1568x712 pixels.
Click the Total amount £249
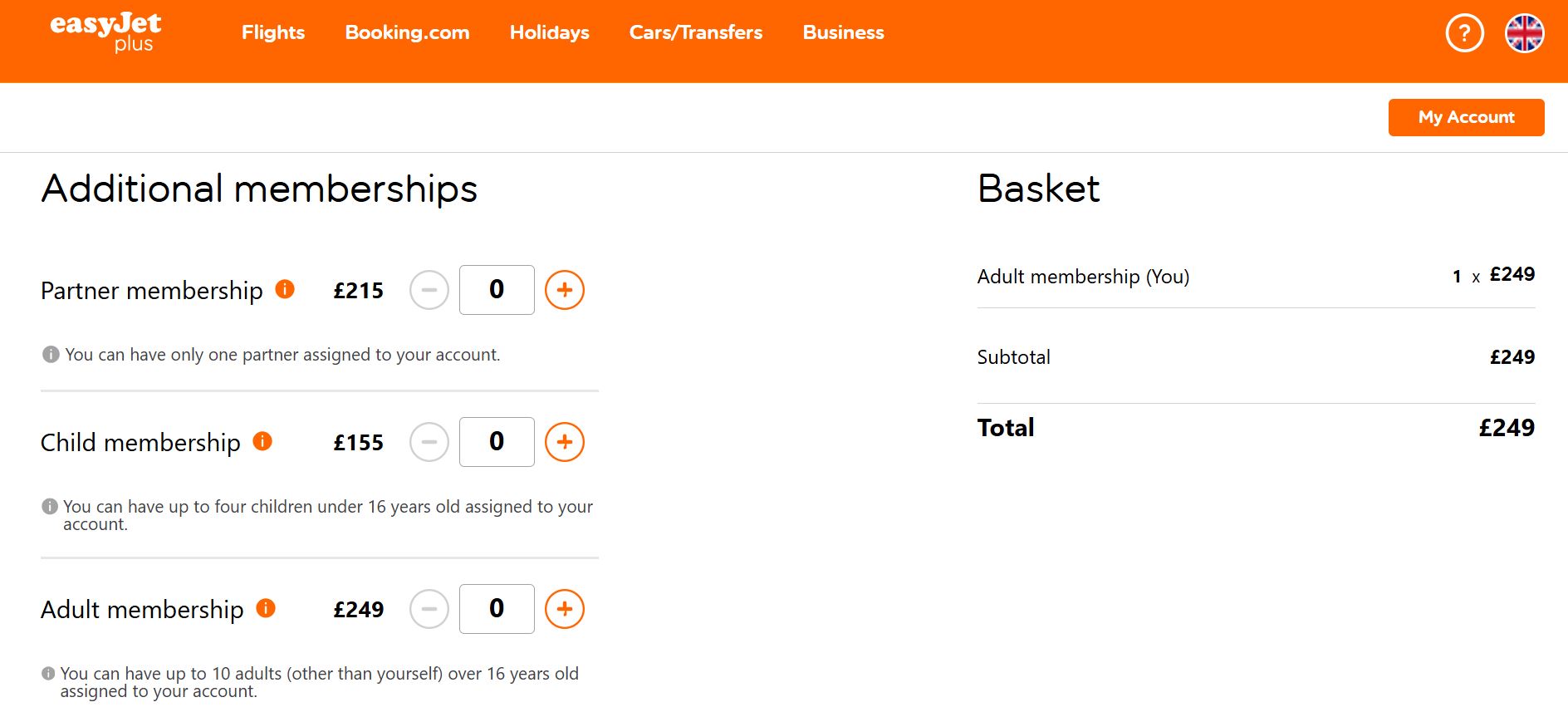pyautogui.click(x=1507, y=428)
